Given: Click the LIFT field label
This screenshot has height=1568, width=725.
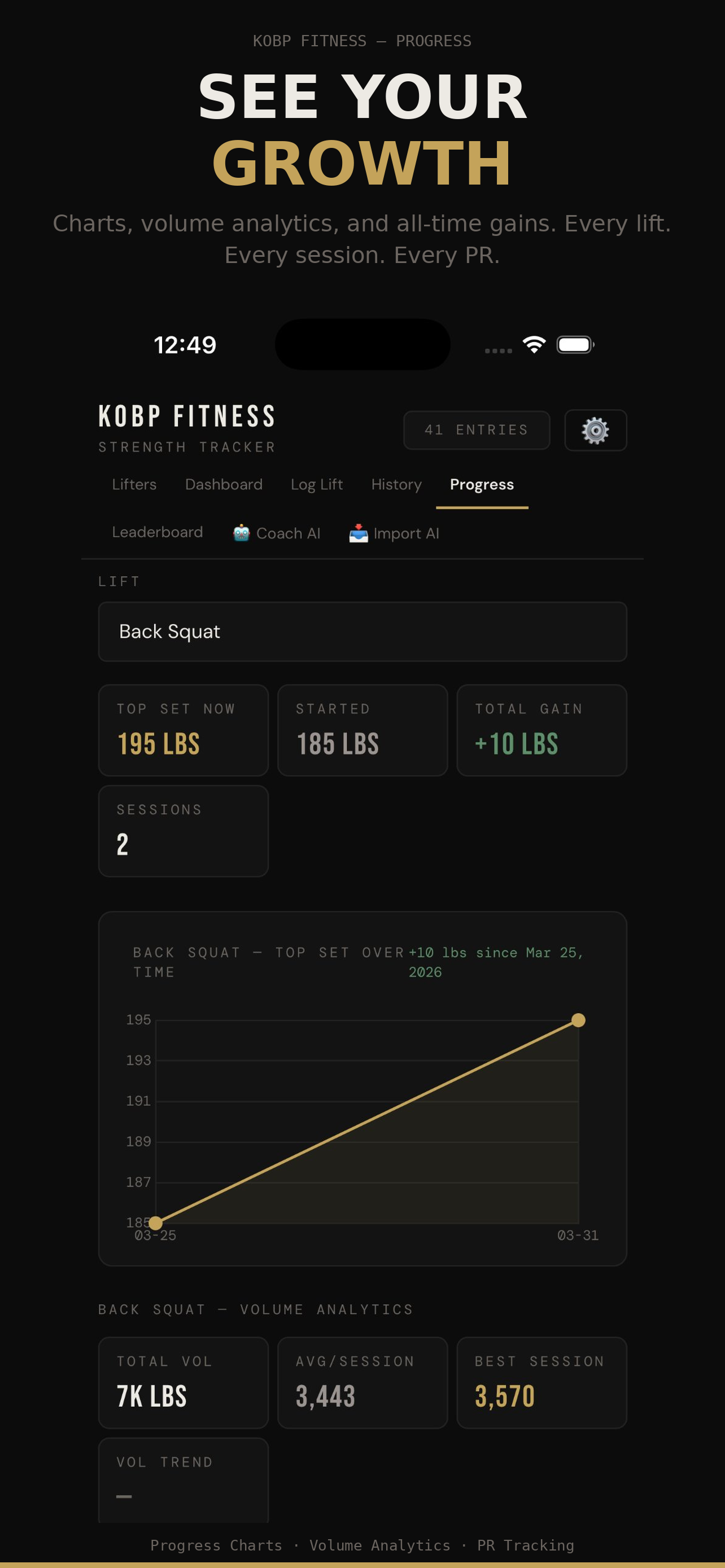Looking at the screenshot, I should click(119, 581).
